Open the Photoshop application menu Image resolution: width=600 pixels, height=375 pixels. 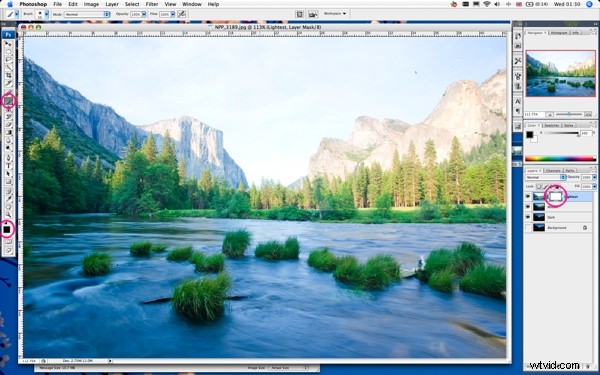coord(33,4)
